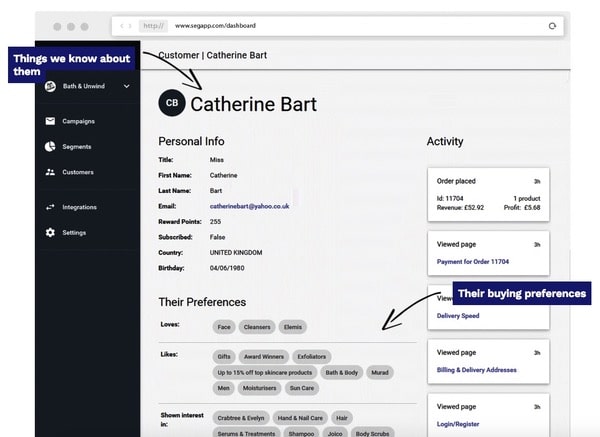Click the Crabtree & Evelyn interest tag
Screen dimensions: 600x437
pyautogui.click(x=241, y=417)
